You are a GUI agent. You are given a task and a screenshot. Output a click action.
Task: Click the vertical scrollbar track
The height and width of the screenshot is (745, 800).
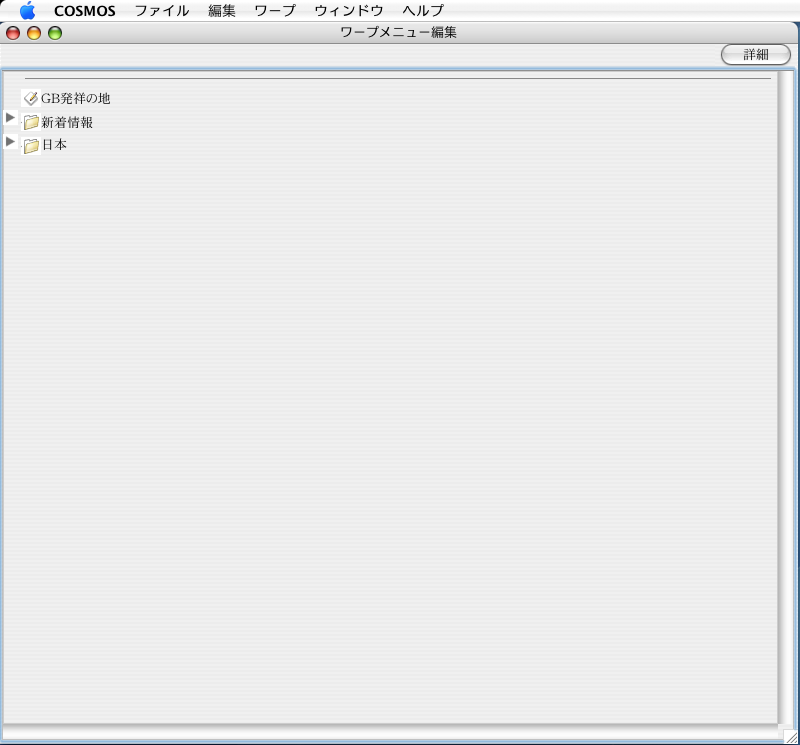786,397
